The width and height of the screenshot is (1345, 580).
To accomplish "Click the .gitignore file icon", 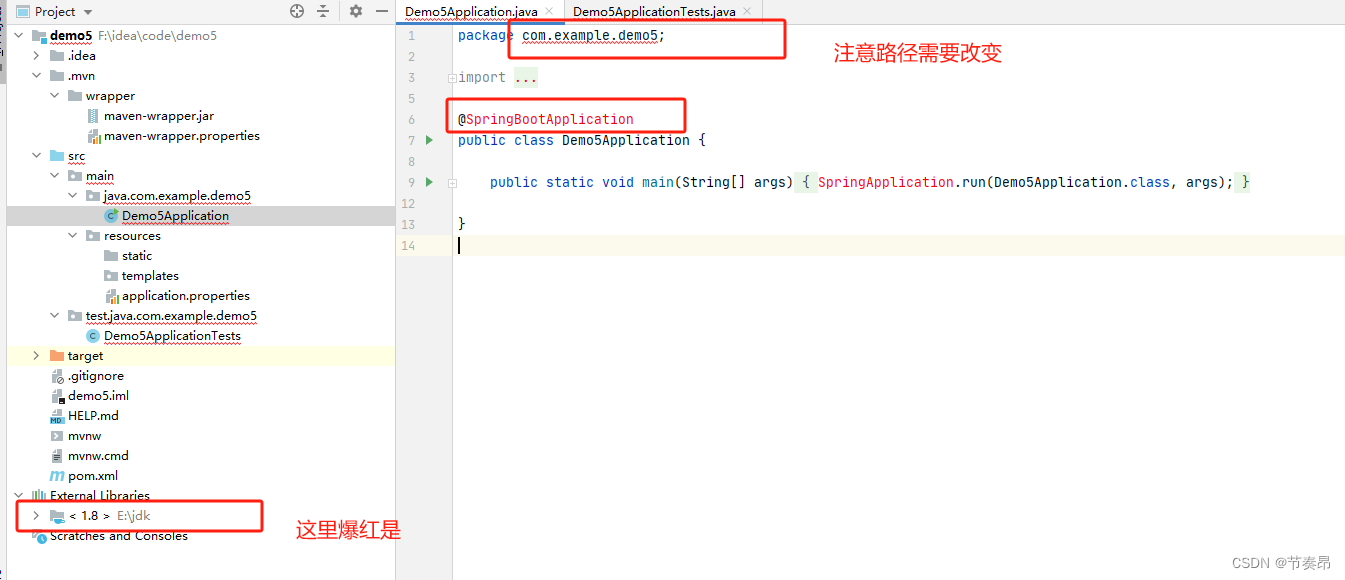I will pyautogui.click(x=57, y=376).
